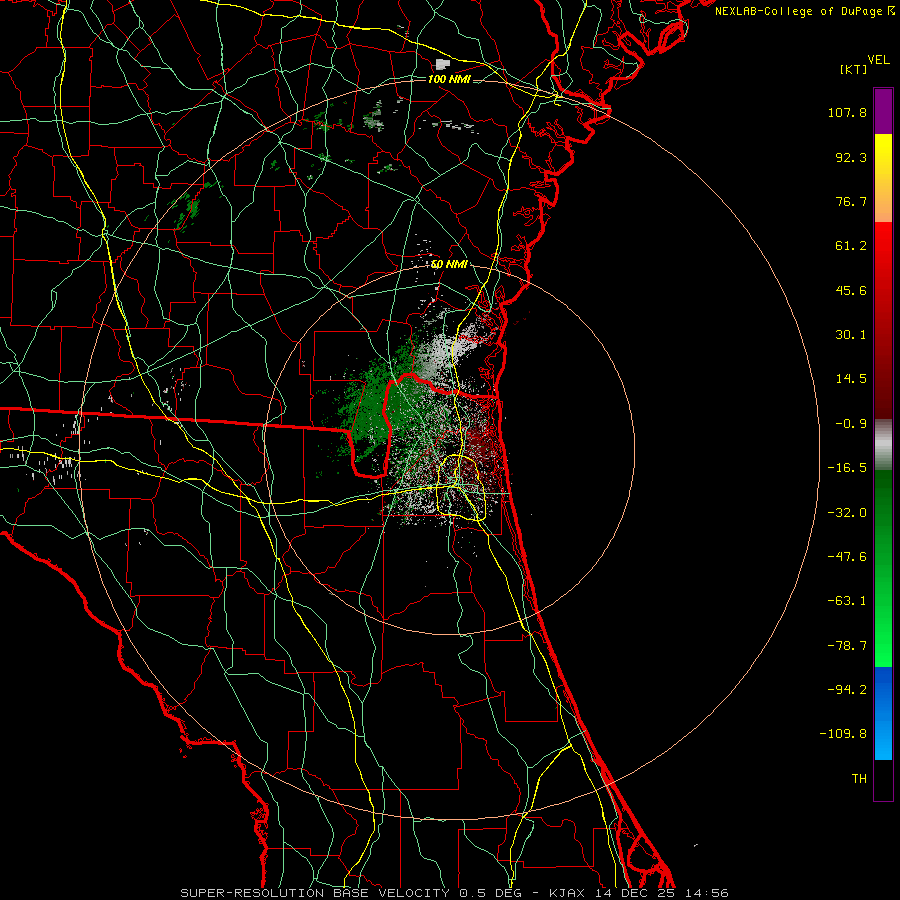Pick the purple segment of the velocity color bar
This screenshot has height=900, width=900.
[883, 111]
